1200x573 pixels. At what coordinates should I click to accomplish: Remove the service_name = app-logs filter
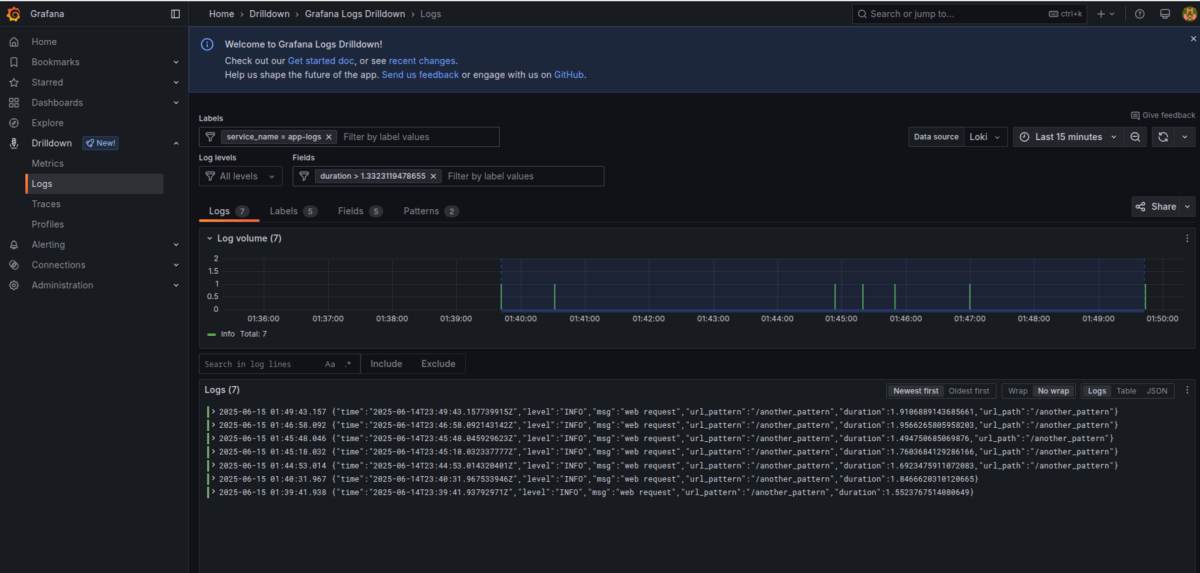[x=329, y=137]
